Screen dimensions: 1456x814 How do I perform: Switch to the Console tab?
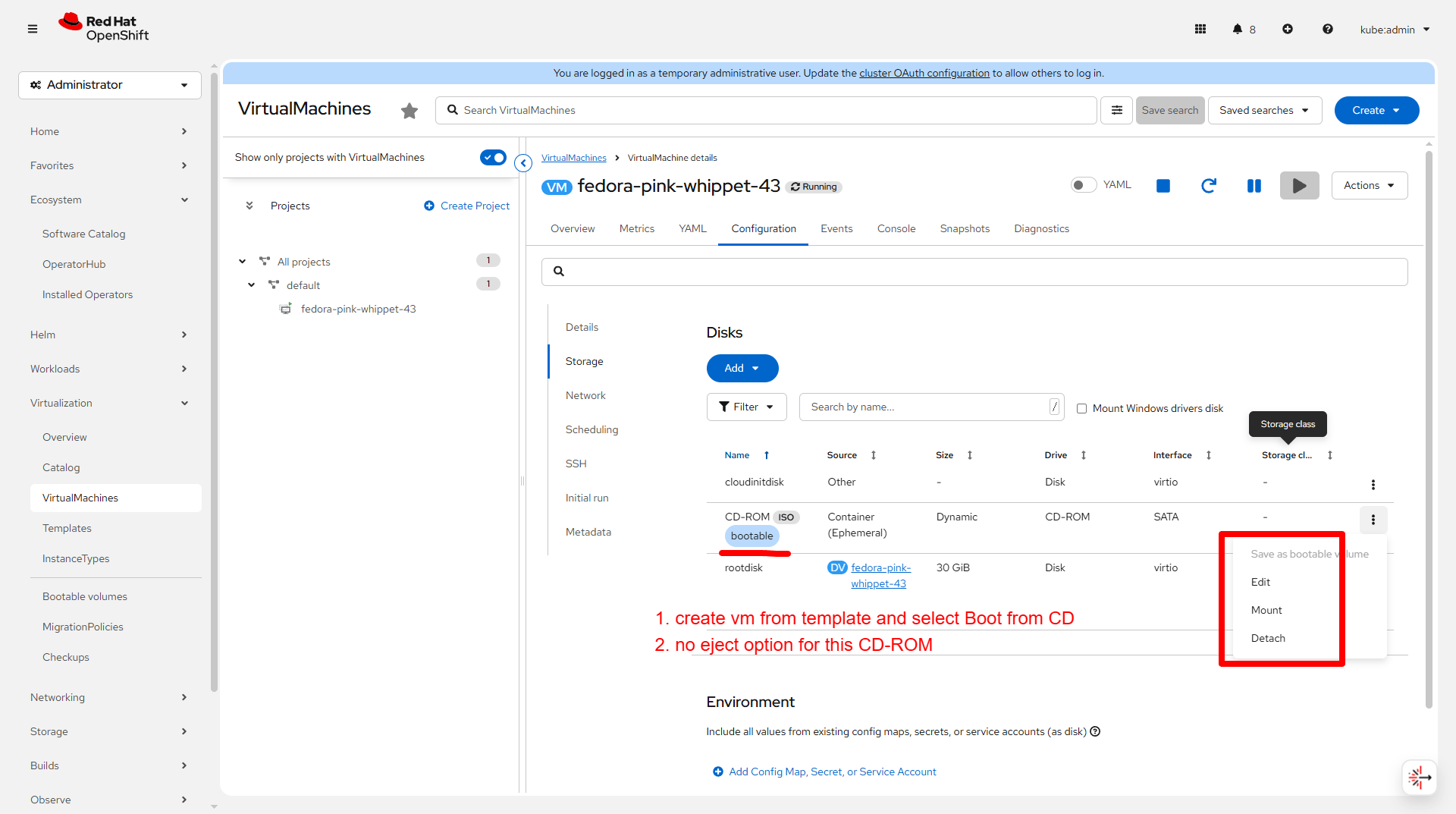pyautogui.click(x=896, y=228)
